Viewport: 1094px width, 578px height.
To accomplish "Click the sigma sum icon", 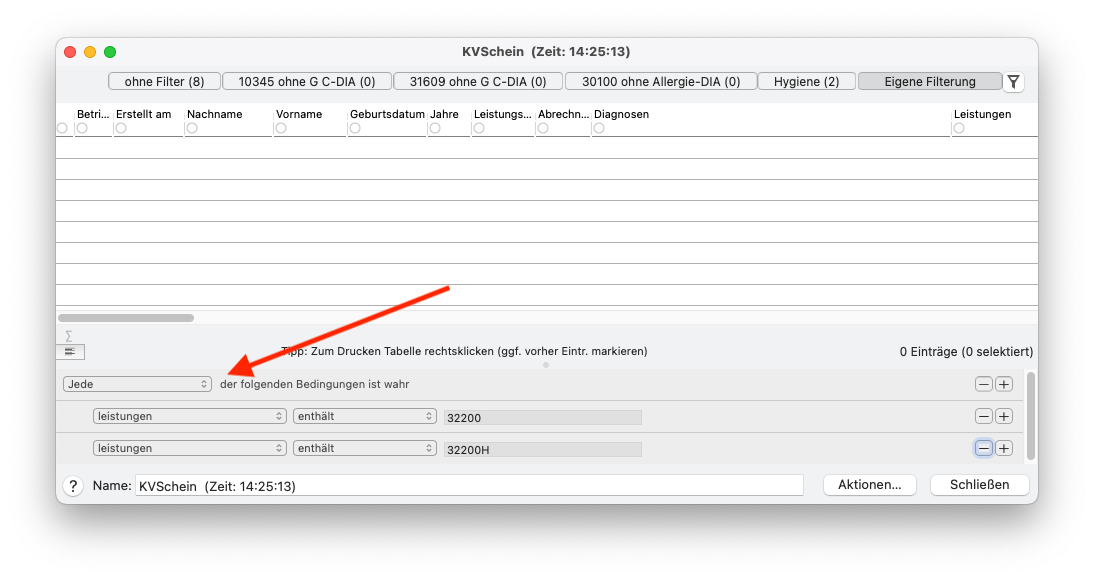I will (x=68, y=336).
